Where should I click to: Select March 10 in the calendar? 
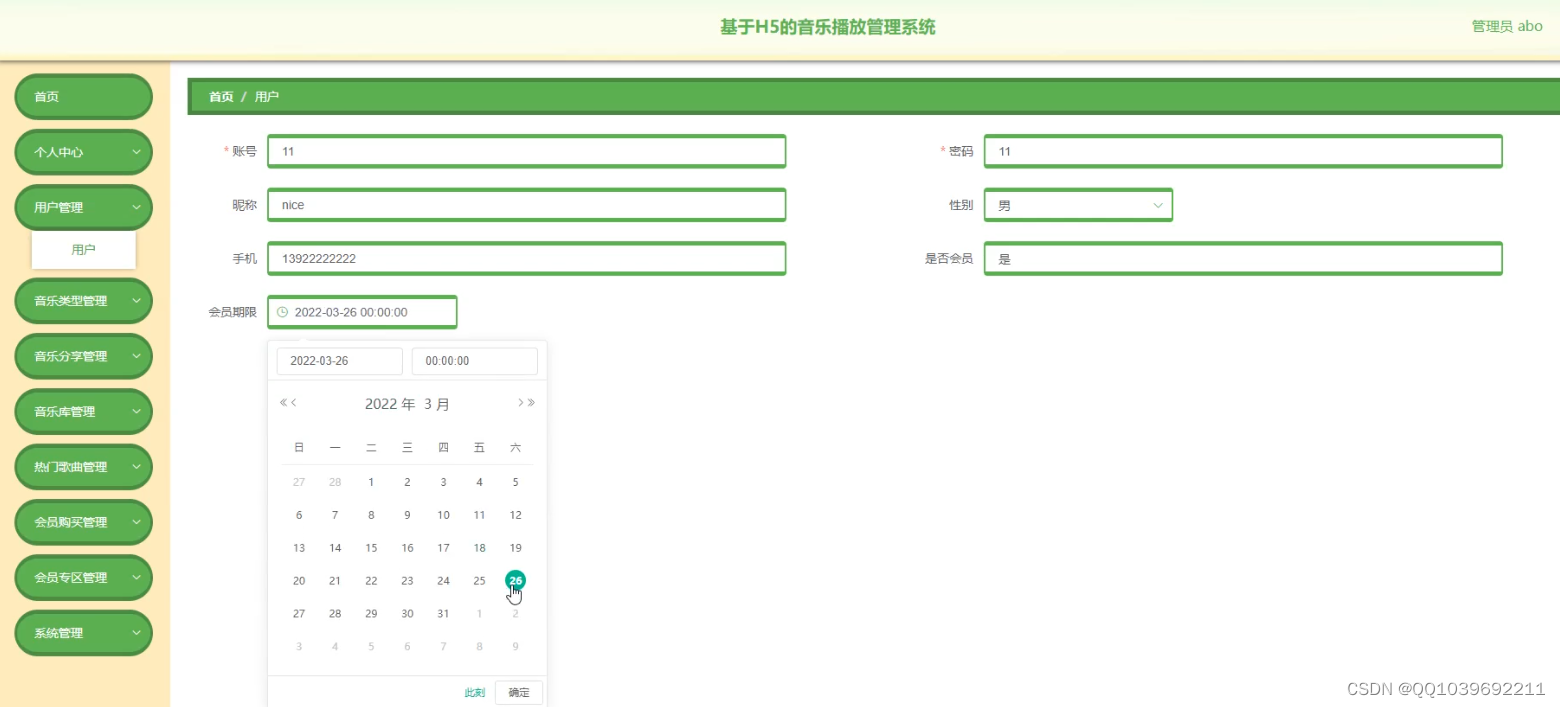443,515
